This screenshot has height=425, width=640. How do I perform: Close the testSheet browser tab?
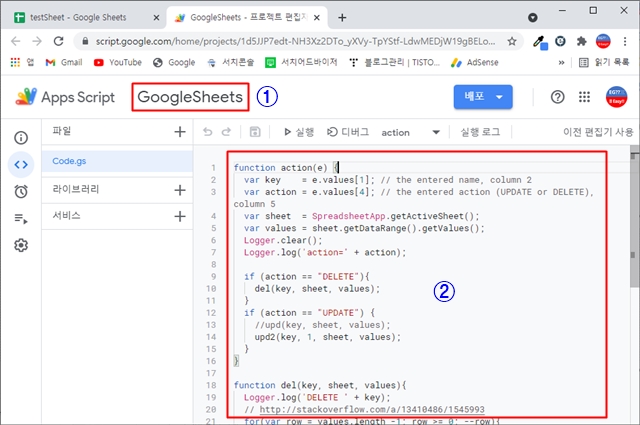point(156,18)
